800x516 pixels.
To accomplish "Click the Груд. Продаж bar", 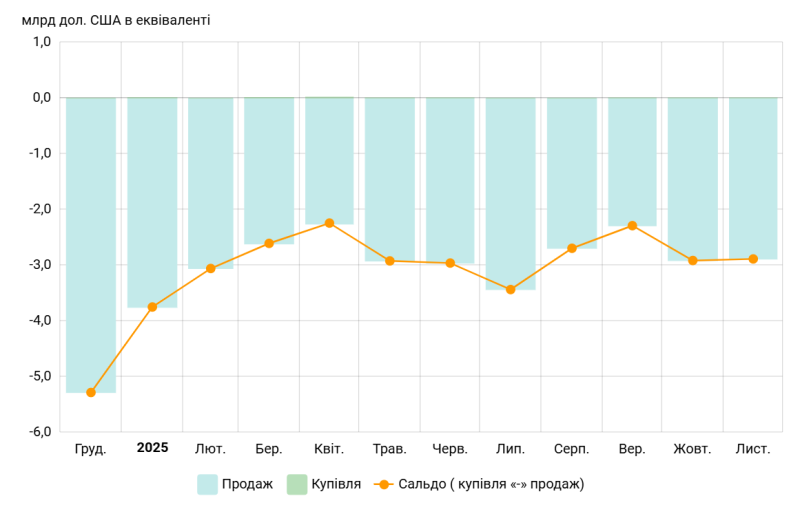I will pos(91,245).
